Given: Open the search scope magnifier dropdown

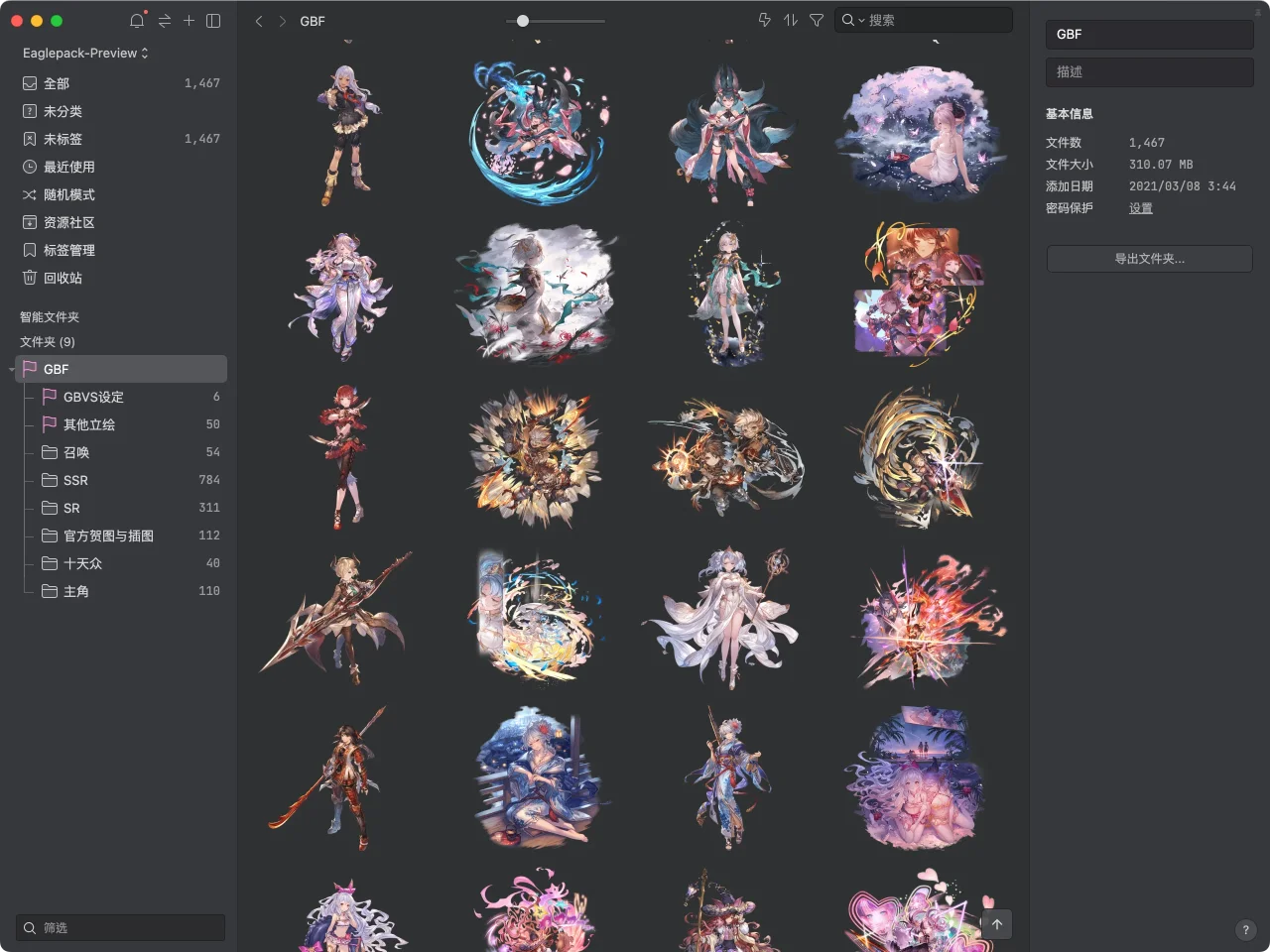Looking at the screenshot, I should click(852, 20).
